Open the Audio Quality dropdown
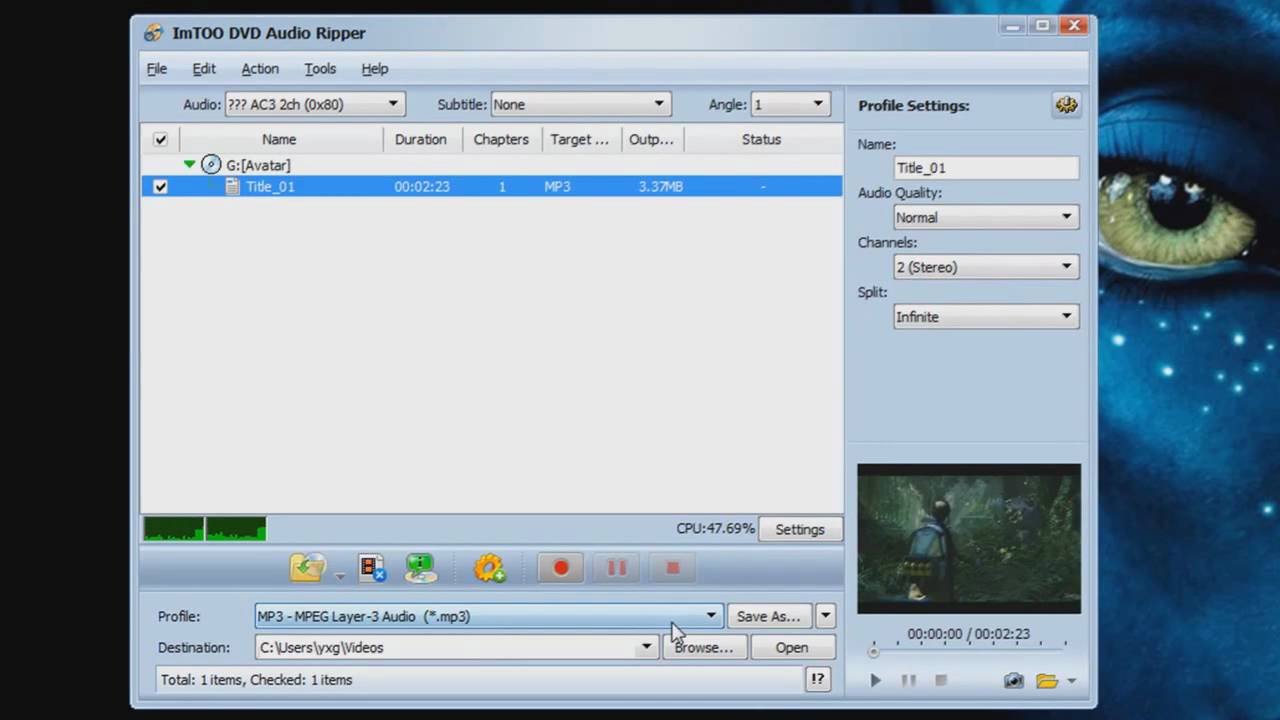This screenshot has height=720, width=1280. pyautogui.click(x=986, y=217)
